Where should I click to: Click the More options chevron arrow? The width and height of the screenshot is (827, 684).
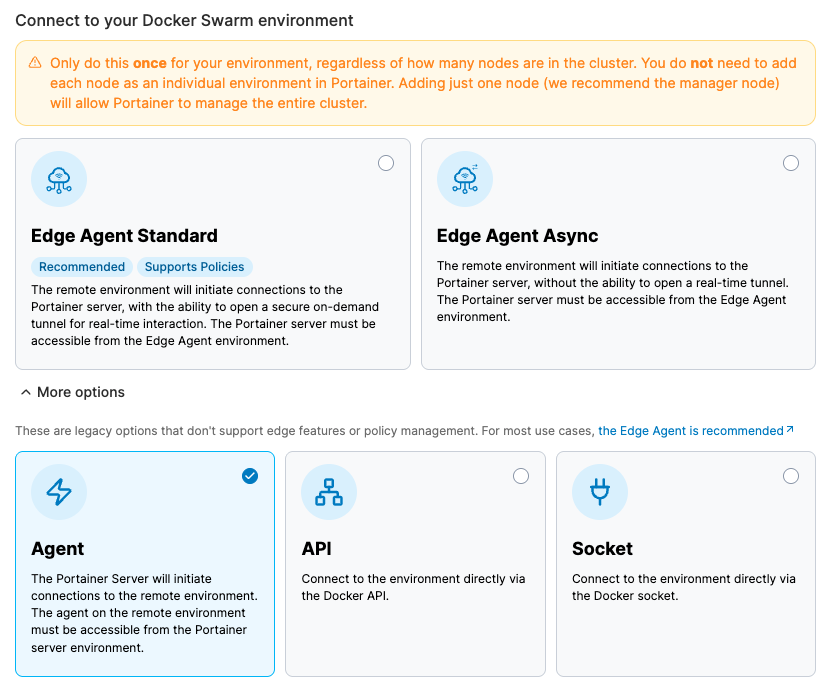pos(24,392)
